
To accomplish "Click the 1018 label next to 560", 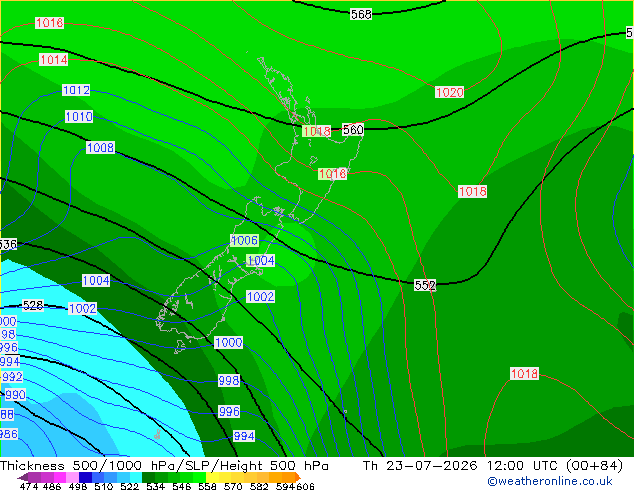I will (x=317, y=131).
